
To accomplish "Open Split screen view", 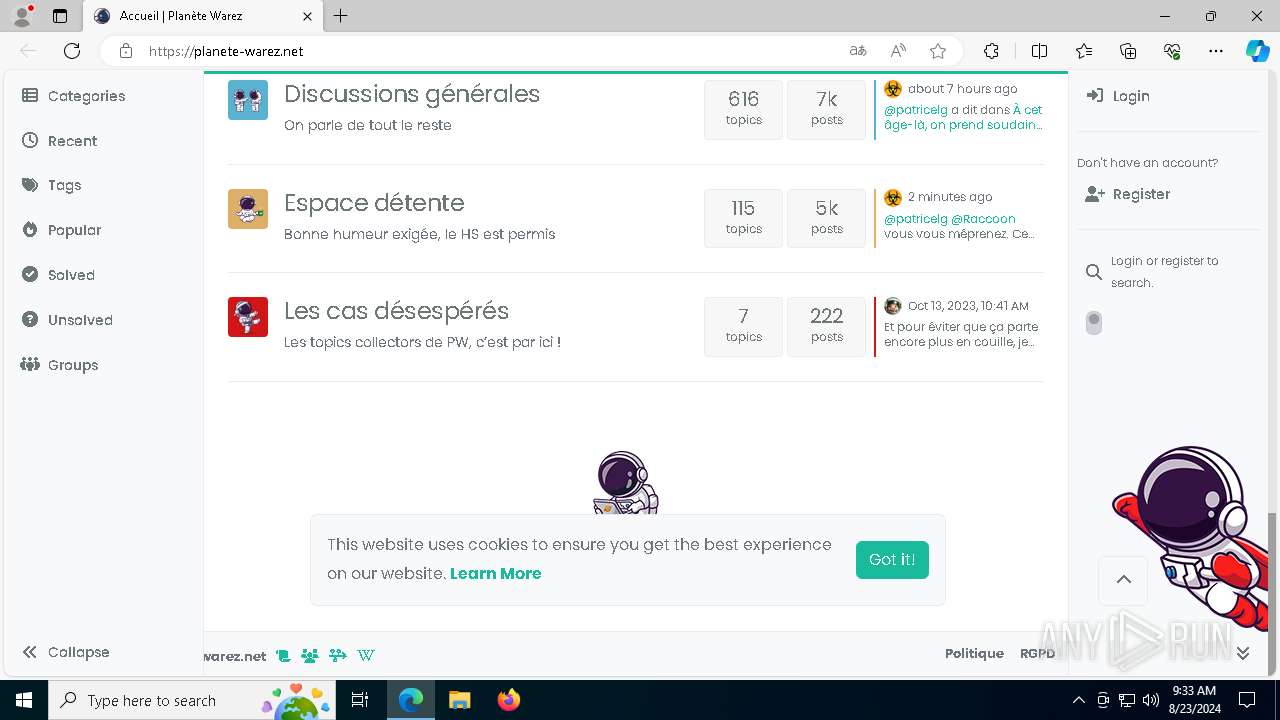I will 1039,51.
